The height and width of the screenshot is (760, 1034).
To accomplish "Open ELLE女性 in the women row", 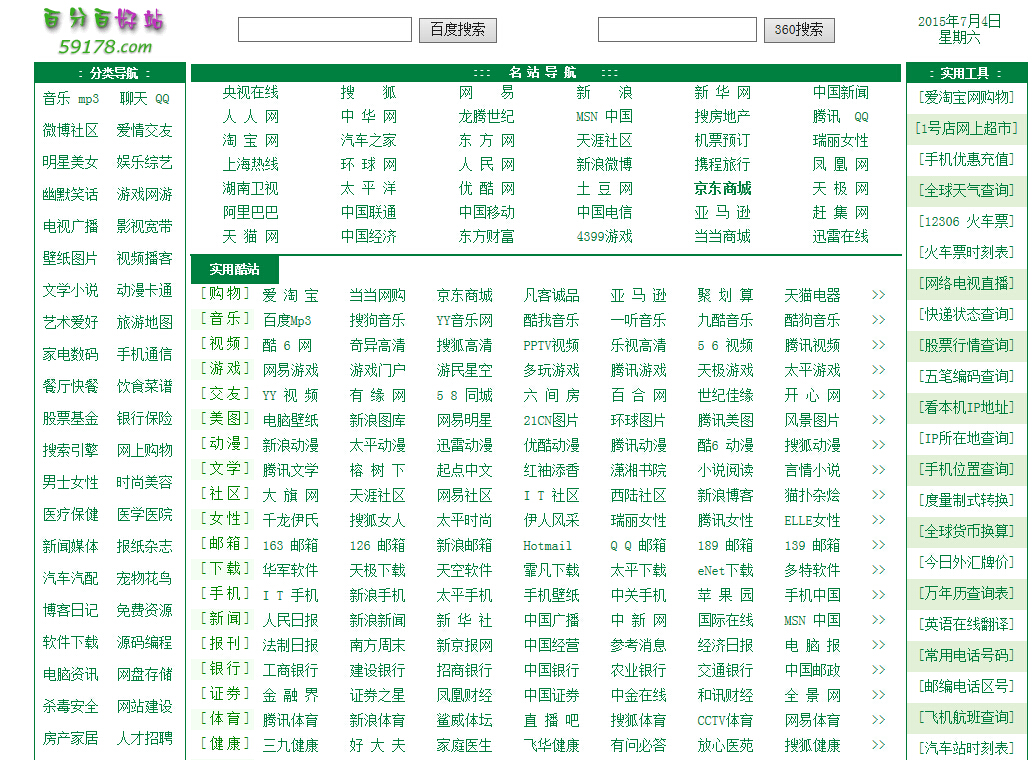I will (812, 521).
